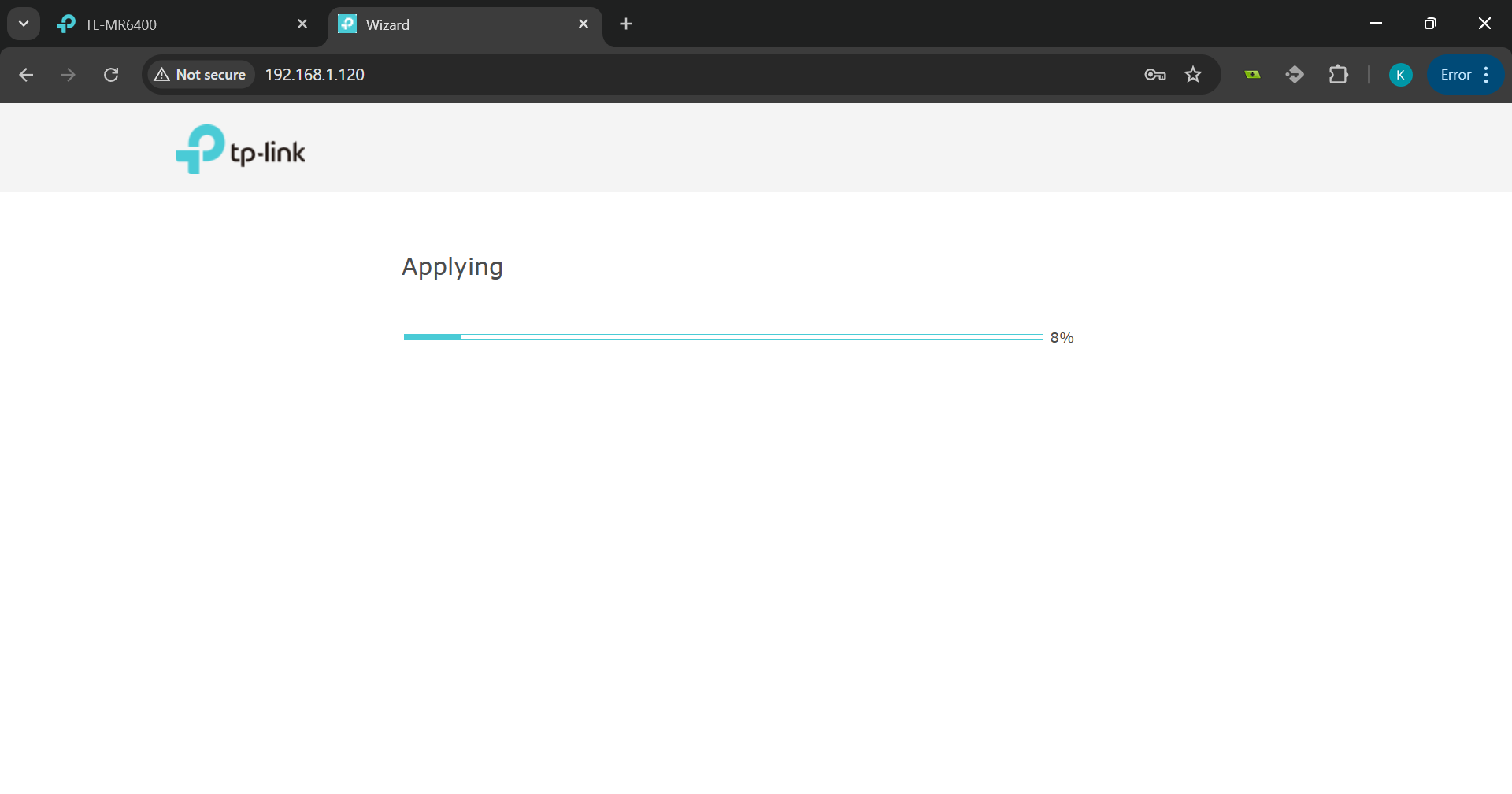Click the forward navigation arrow
Screen dimensions: 1512x794
point(69,75)
